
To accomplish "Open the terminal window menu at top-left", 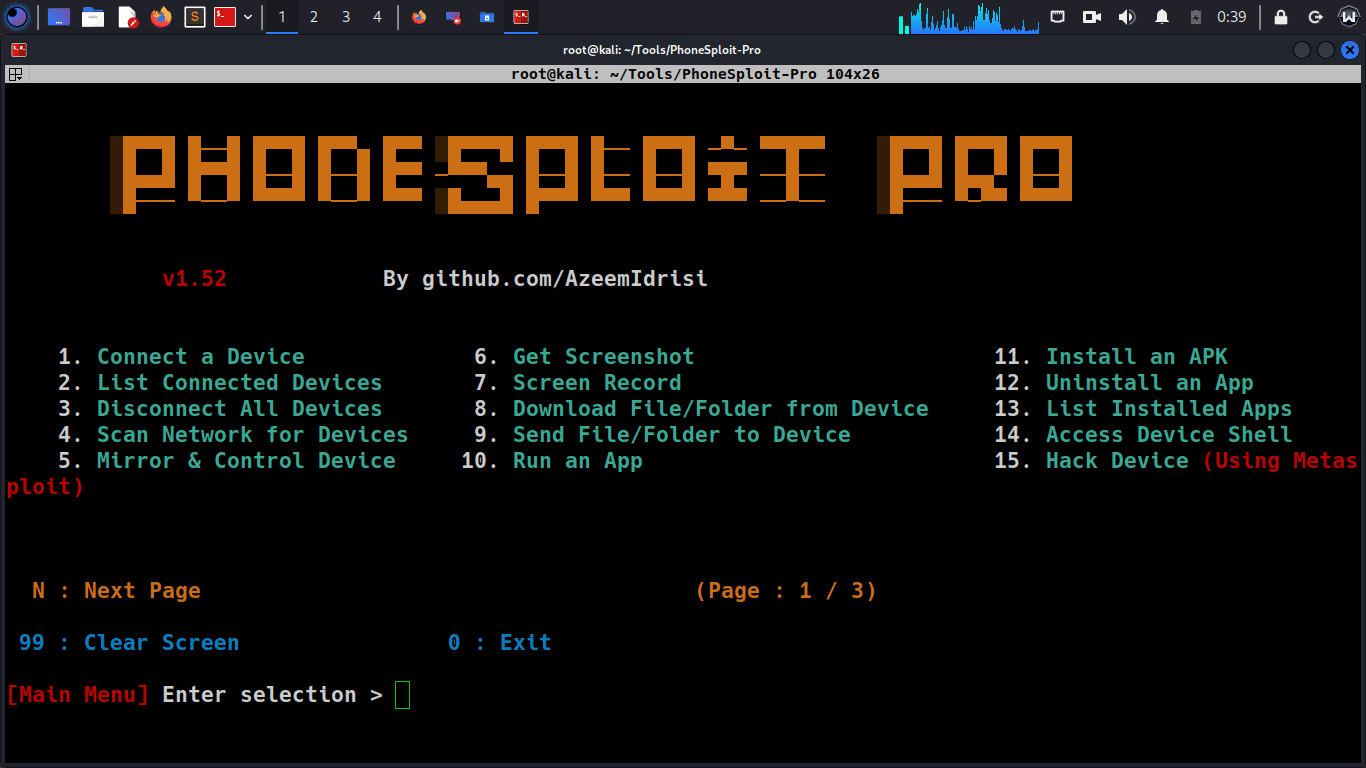I will pyautogui.click(x=15, y=73).
